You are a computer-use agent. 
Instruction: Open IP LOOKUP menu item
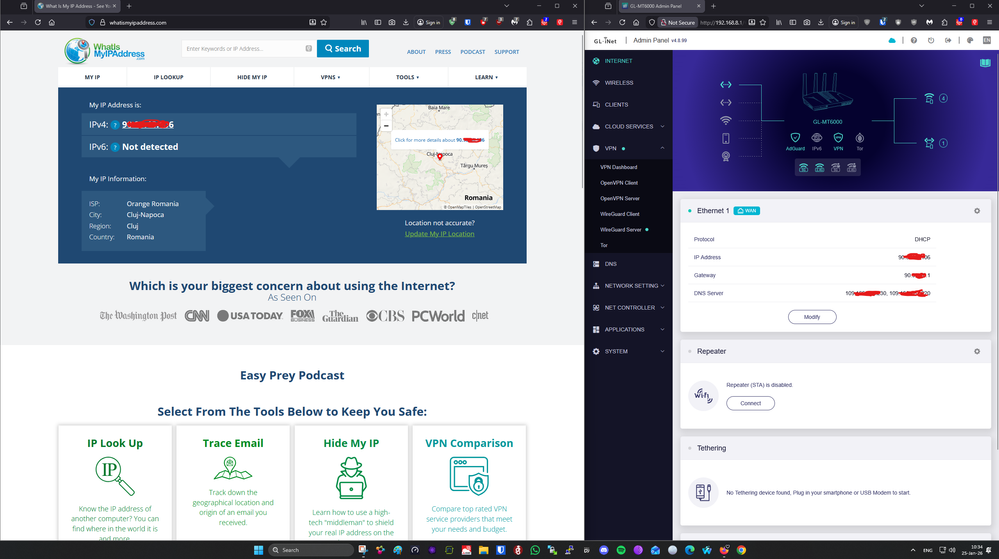tap(168, 77)
